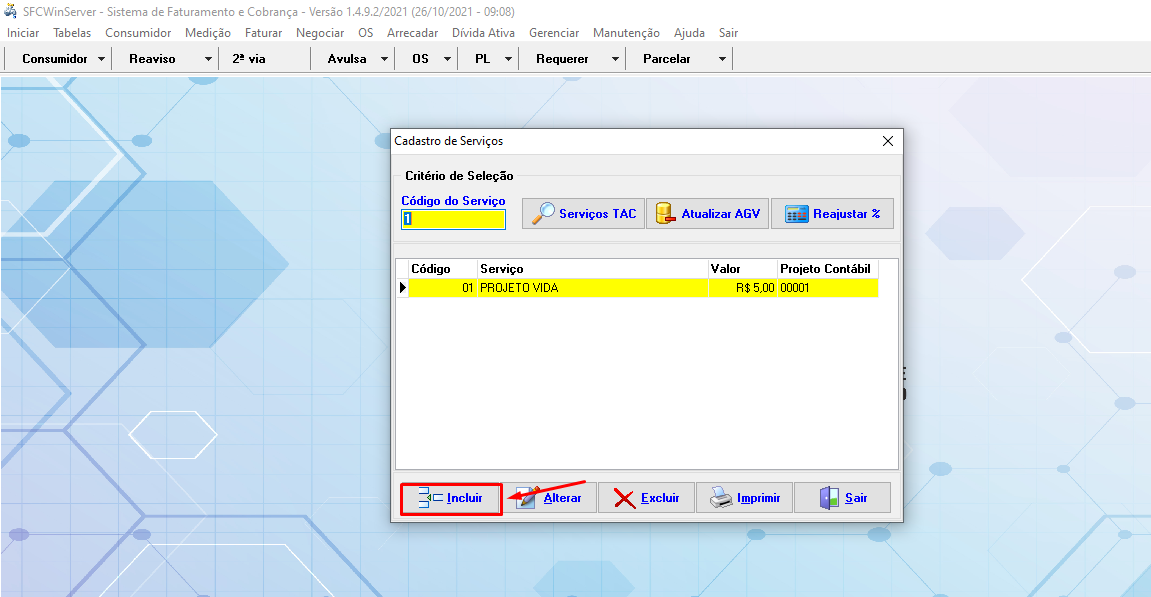This screenshot has height=597, width=1151.
Task: Open the Tabelas menu
Action: 72,33
